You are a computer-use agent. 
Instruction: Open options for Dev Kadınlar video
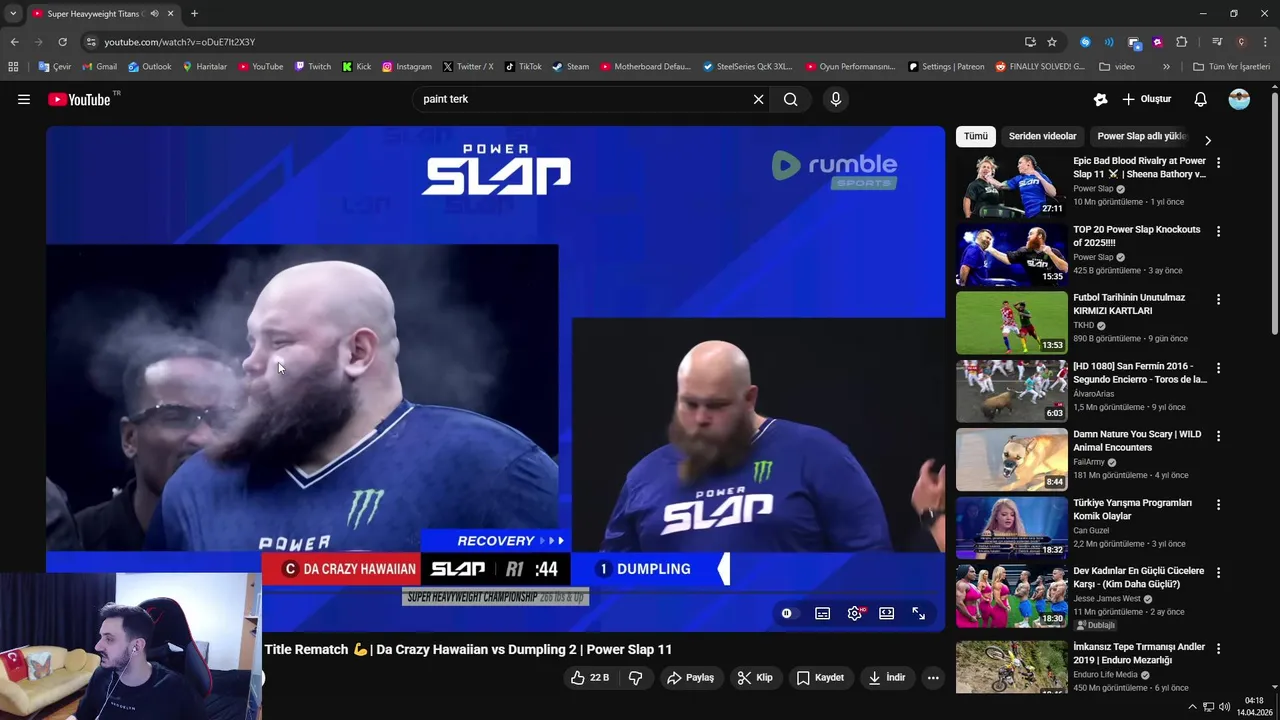pos(1218,572)
